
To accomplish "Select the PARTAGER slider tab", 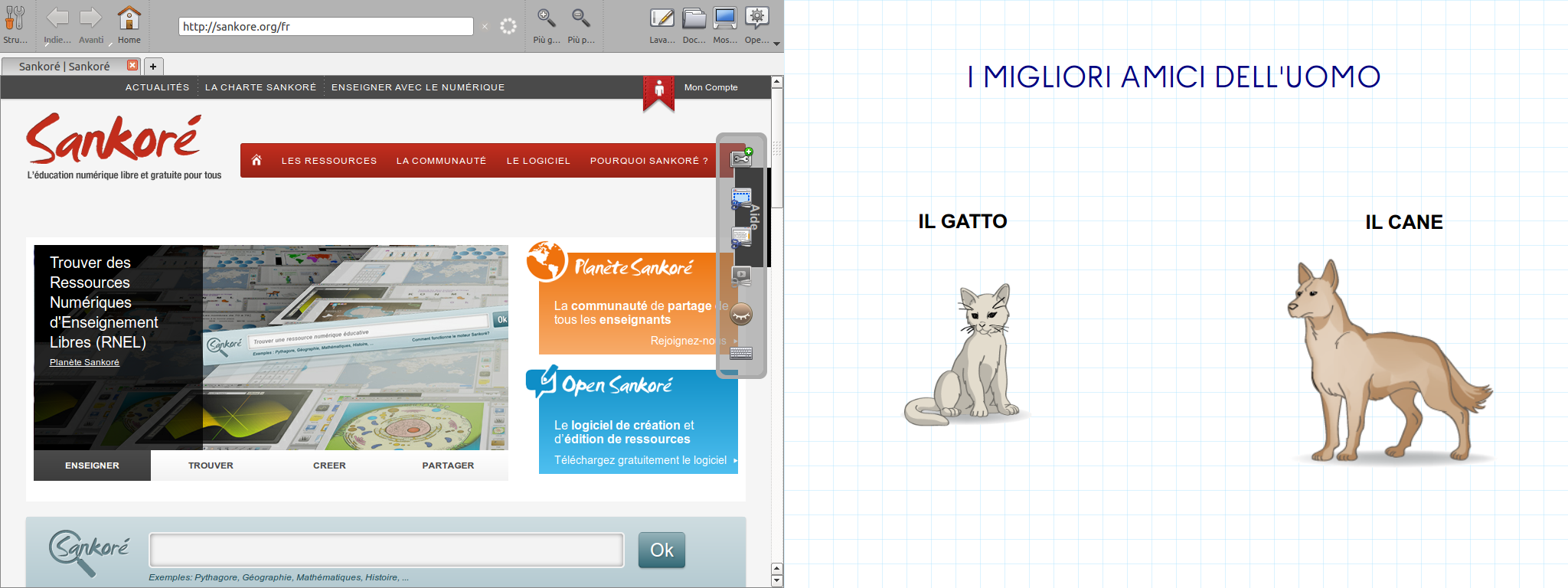I will [448, 465].
